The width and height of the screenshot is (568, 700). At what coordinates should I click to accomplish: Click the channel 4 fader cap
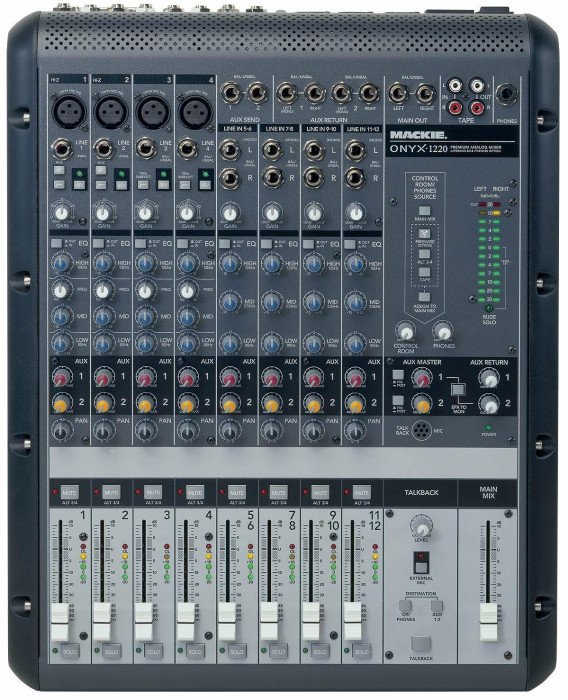186,623
